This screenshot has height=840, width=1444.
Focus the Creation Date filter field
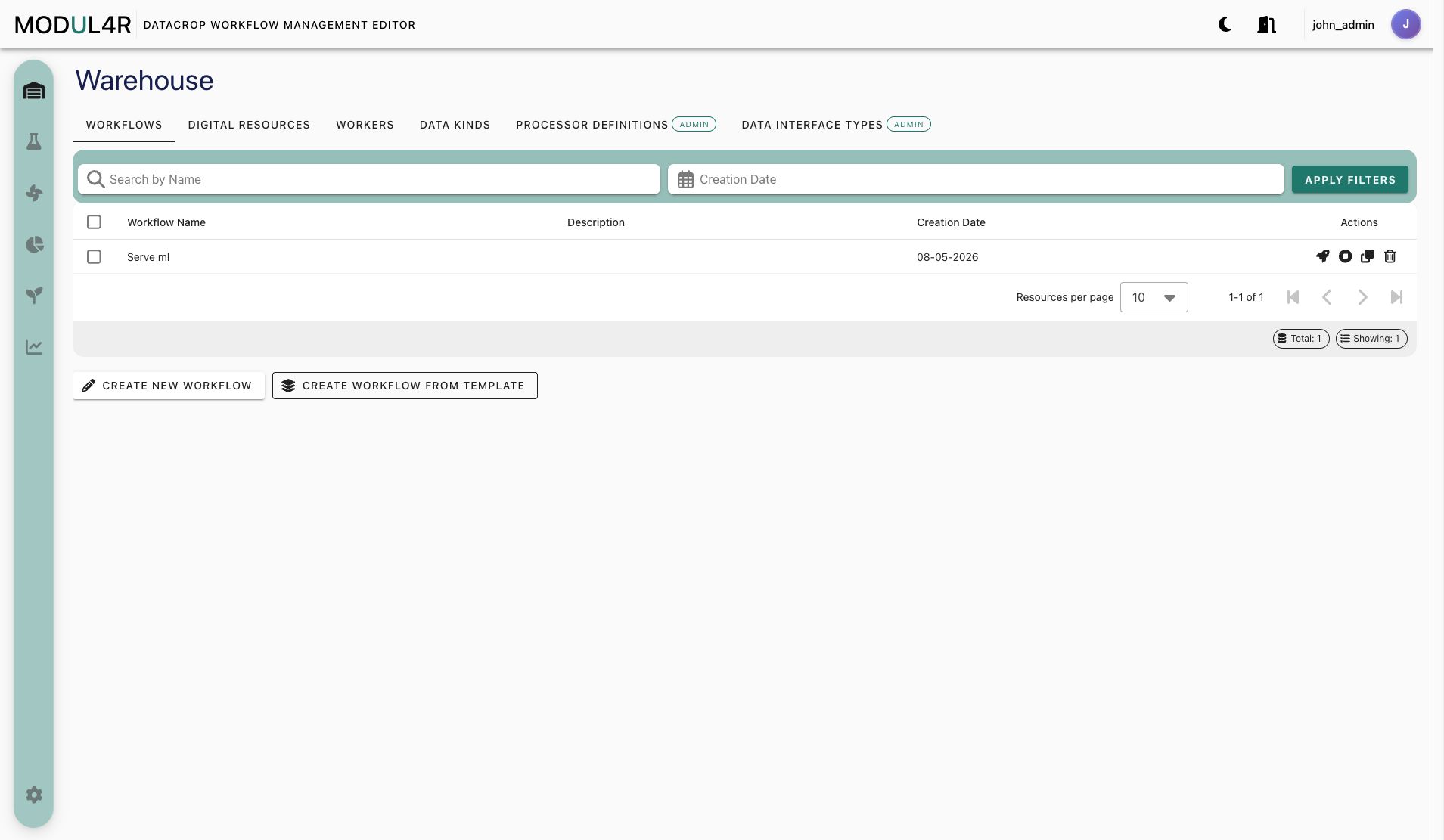point(976,179)
